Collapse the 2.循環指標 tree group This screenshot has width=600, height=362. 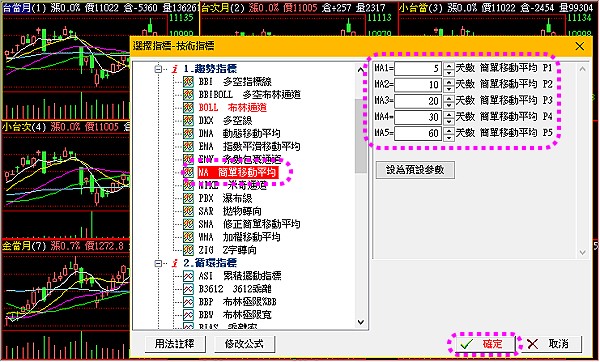(158, 263)
